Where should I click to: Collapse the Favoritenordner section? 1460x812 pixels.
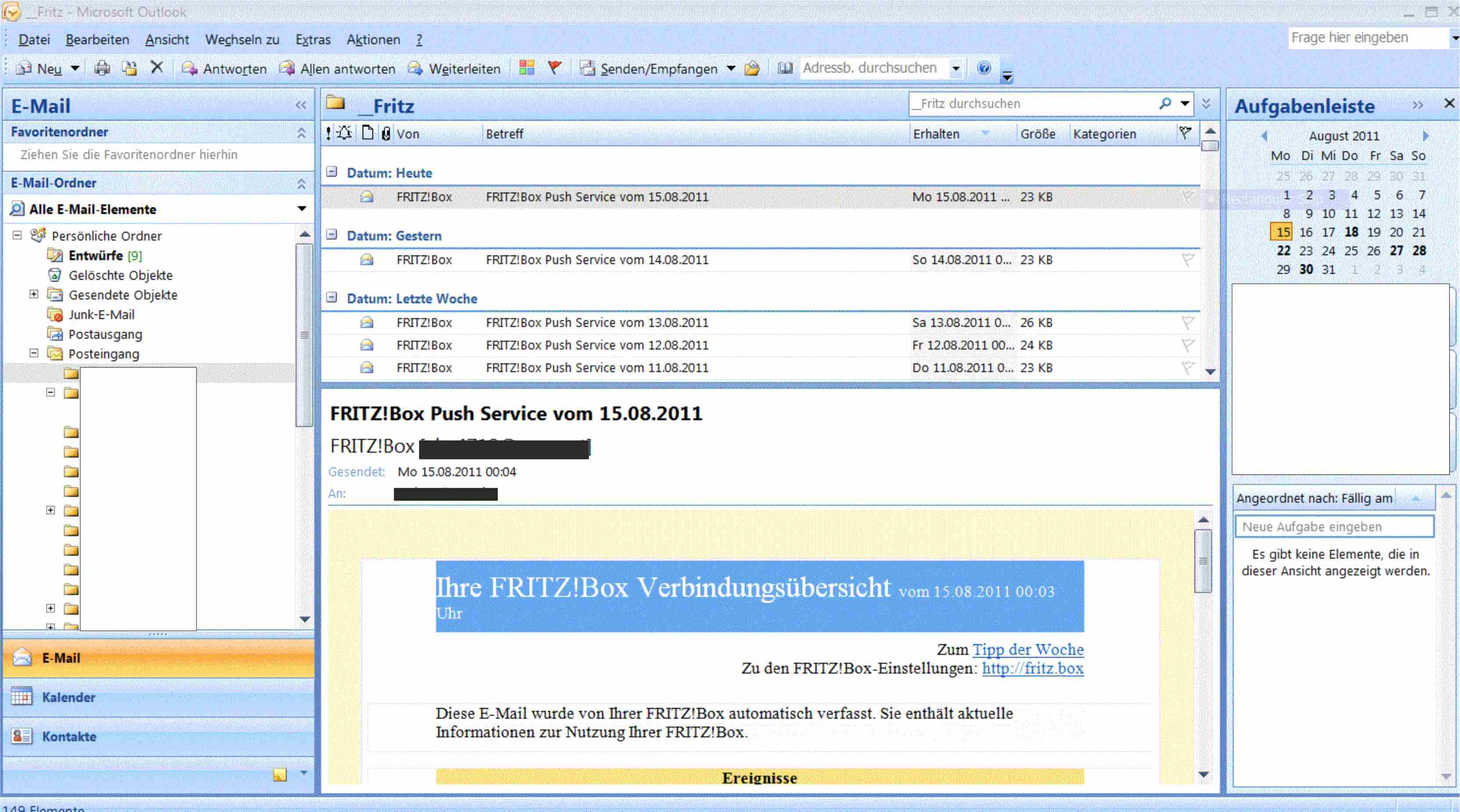[301, 132]
